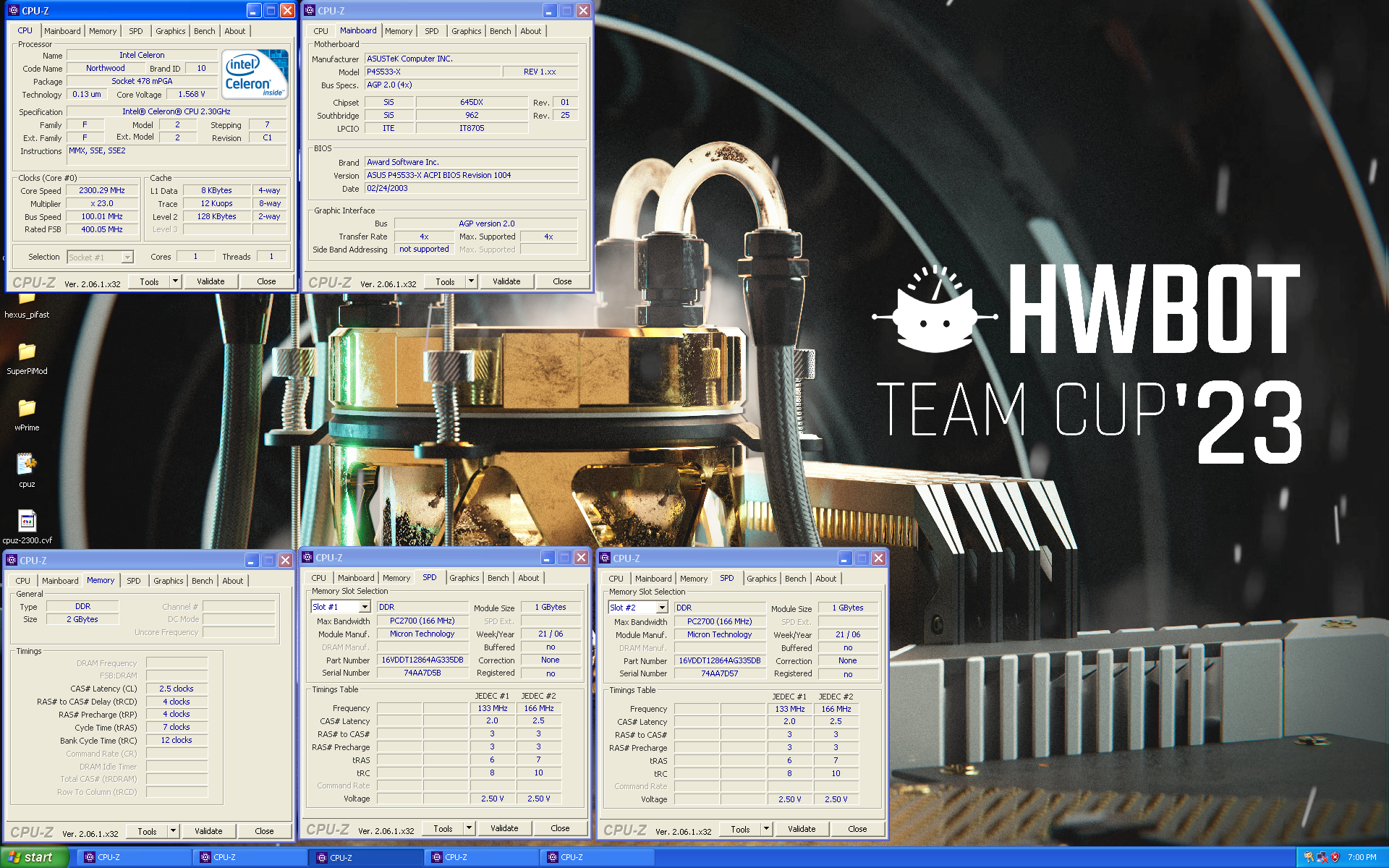1389x868 pixels.
Task: Click Close button in Slot #1 SPD window
Action: pyautogui.click(x=560, y=828)
